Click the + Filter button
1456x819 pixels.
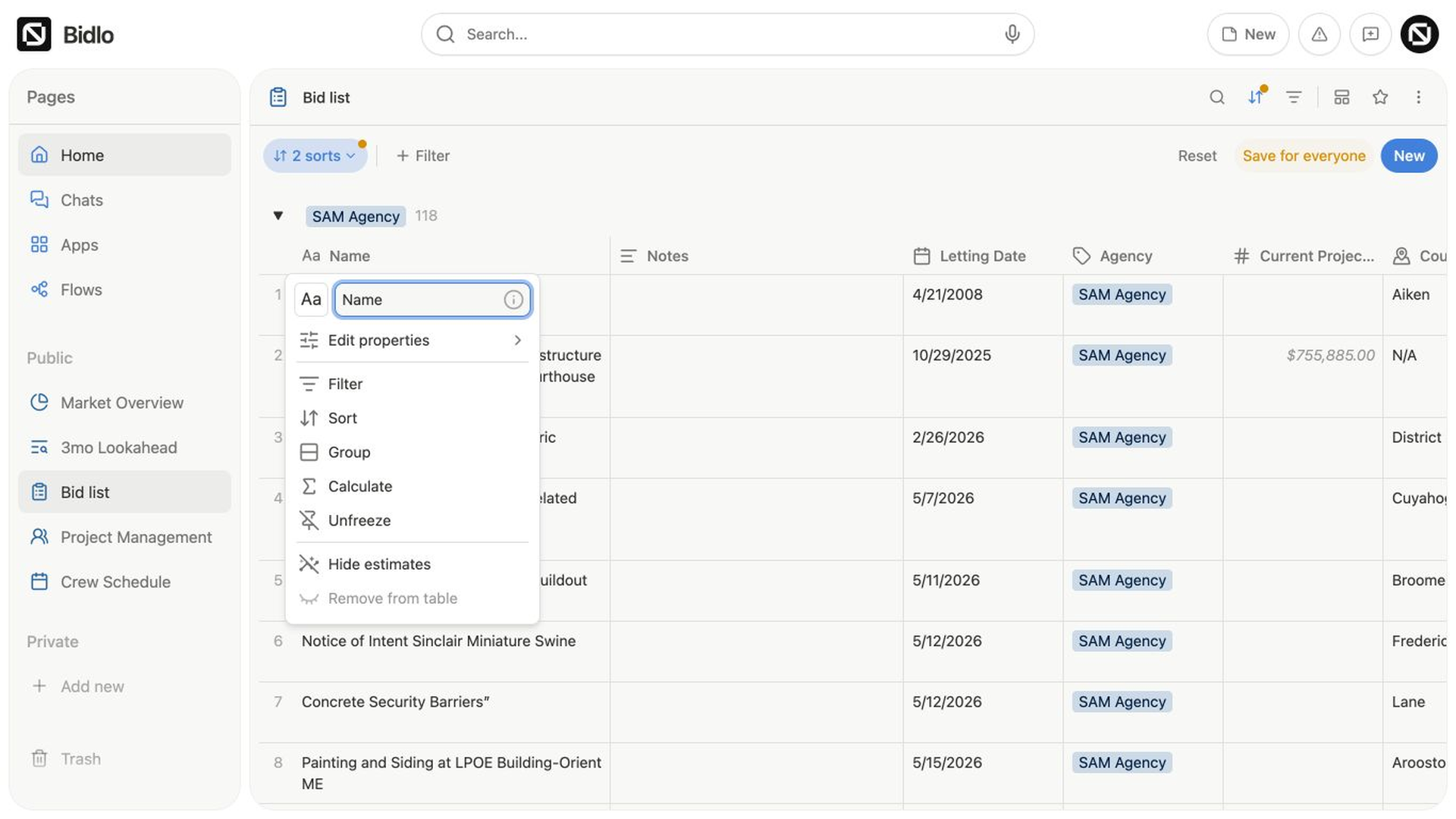(423, 155)
